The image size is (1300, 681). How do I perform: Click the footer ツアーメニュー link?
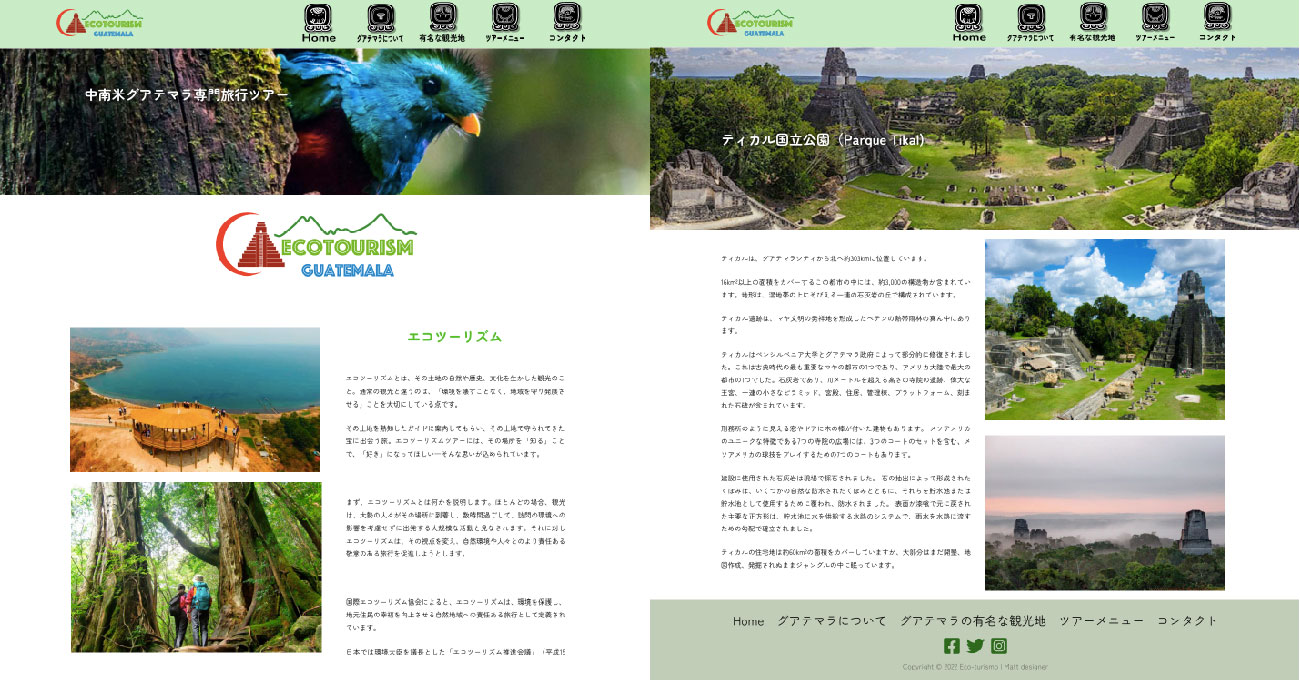[x=1101, y=621]
